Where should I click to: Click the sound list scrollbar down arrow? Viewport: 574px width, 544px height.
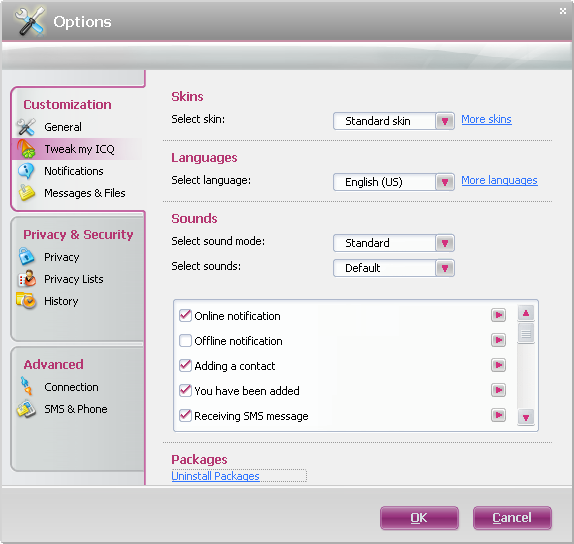click(x=526, y=417)
